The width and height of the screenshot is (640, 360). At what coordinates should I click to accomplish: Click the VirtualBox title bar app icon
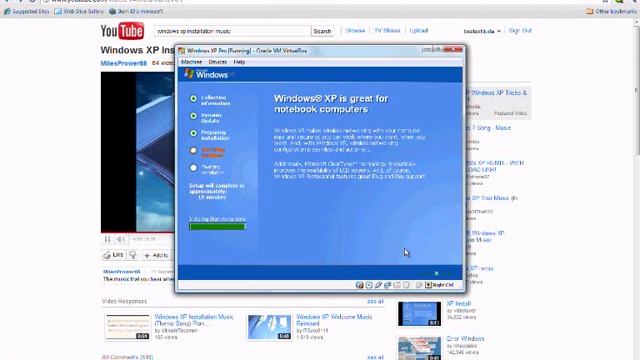pos(182,51)
